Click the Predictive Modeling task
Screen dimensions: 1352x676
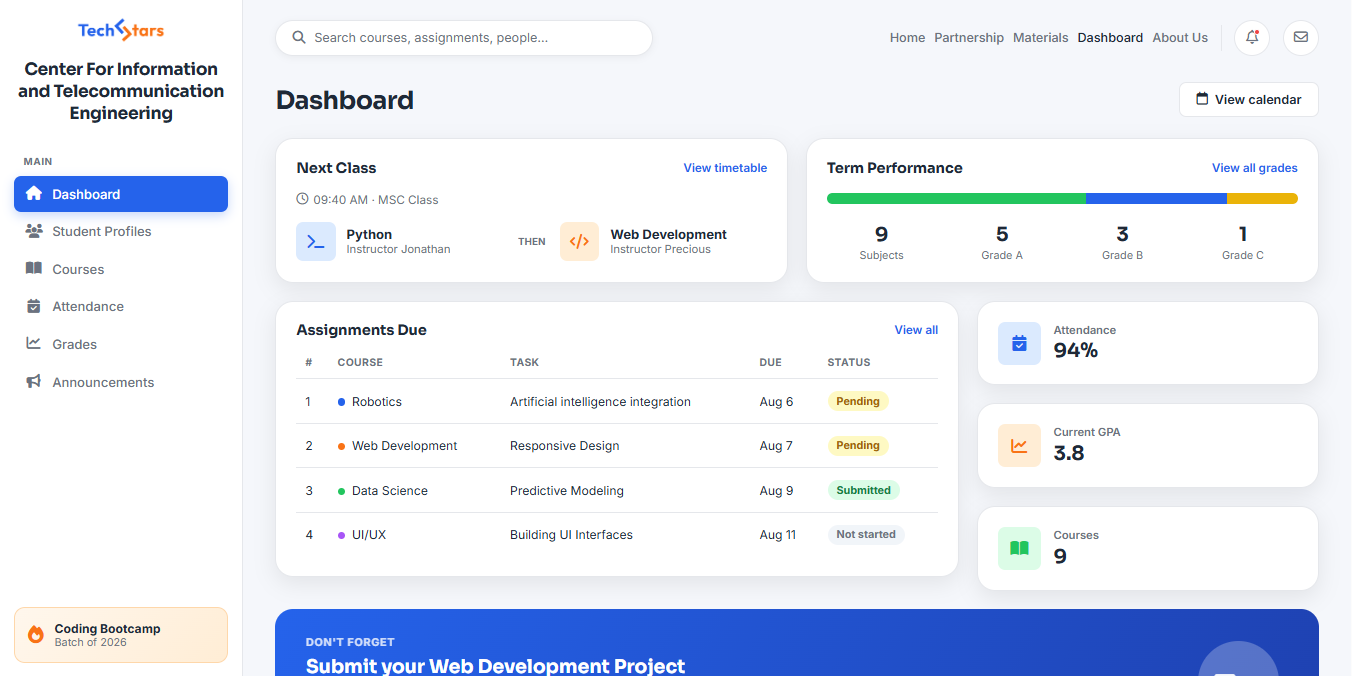(567, 491)
